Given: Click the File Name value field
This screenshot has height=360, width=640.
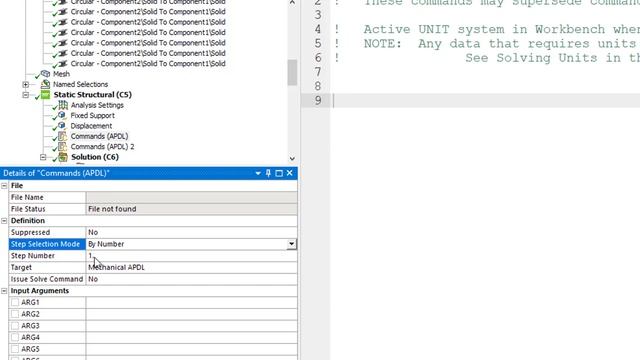Looking at the screenshot, I should pyautogui.click(x=191, y=197).
